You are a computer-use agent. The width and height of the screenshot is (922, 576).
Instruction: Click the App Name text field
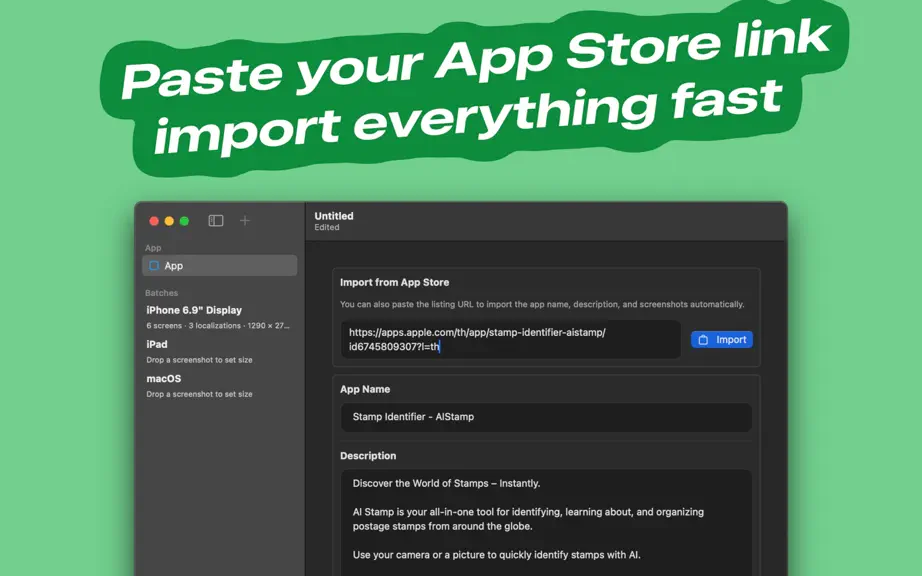(x=546, y=417)
